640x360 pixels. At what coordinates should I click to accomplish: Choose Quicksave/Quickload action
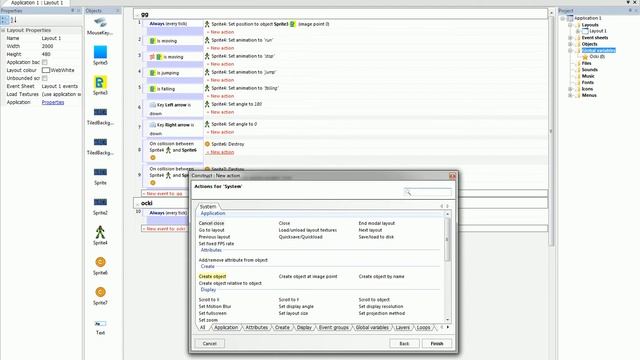point(300,237)
